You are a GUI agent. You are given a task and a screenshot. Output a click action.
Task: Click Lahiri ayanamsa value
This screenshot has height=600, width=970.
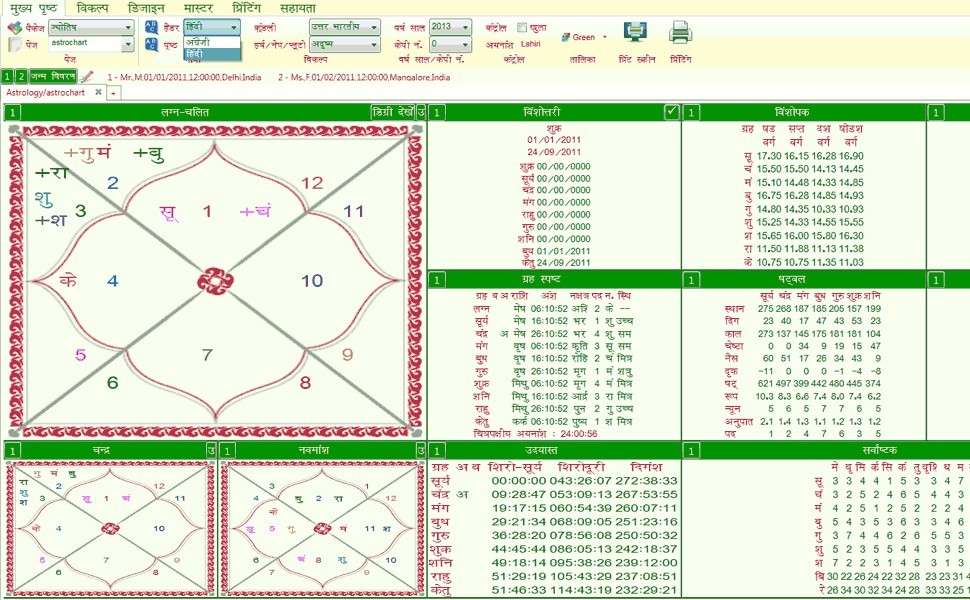(x=531, y=44)
